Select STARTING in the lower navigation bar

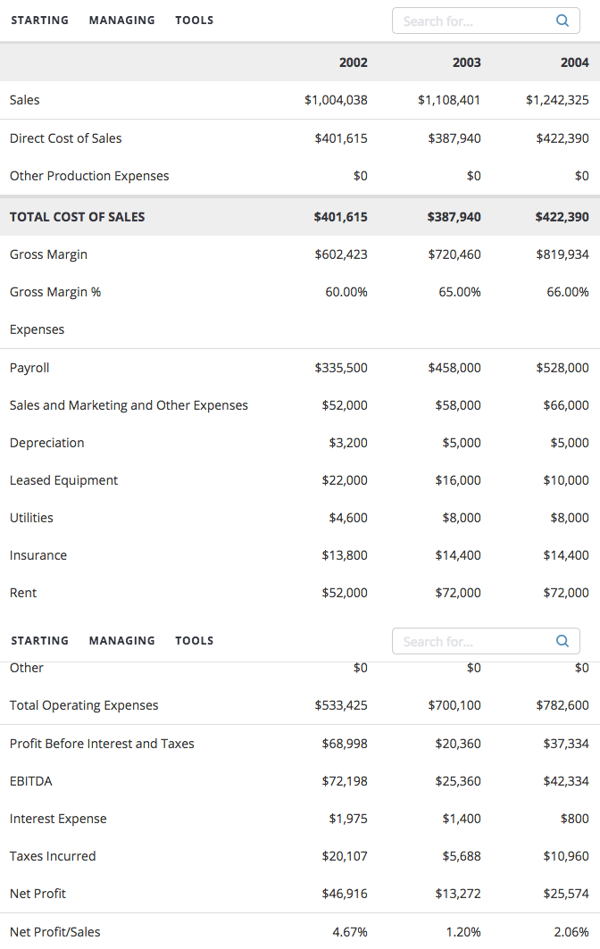(x=40, y=640)
